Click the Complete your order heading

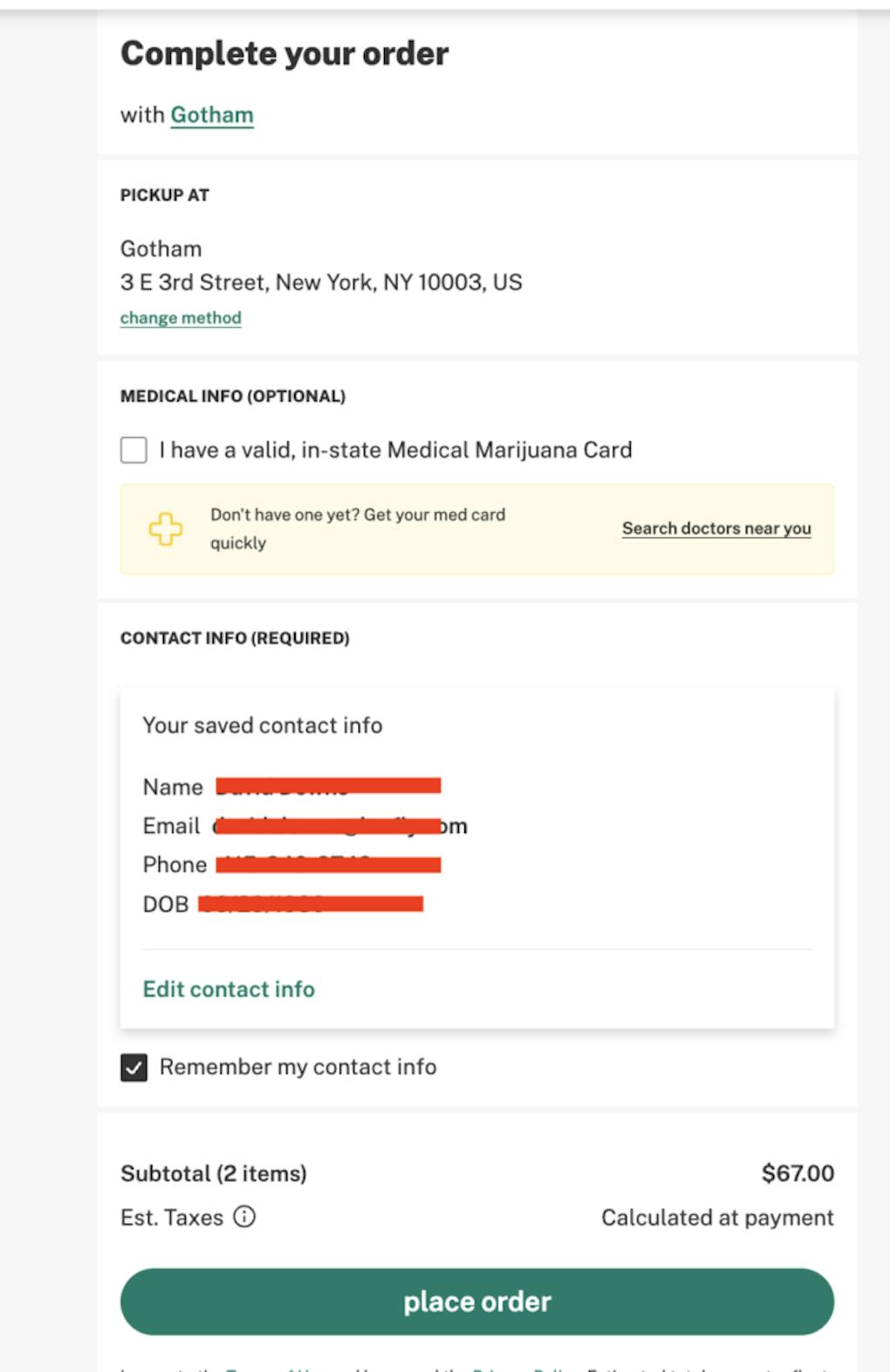pyautogui.click(x=284, y=54)
